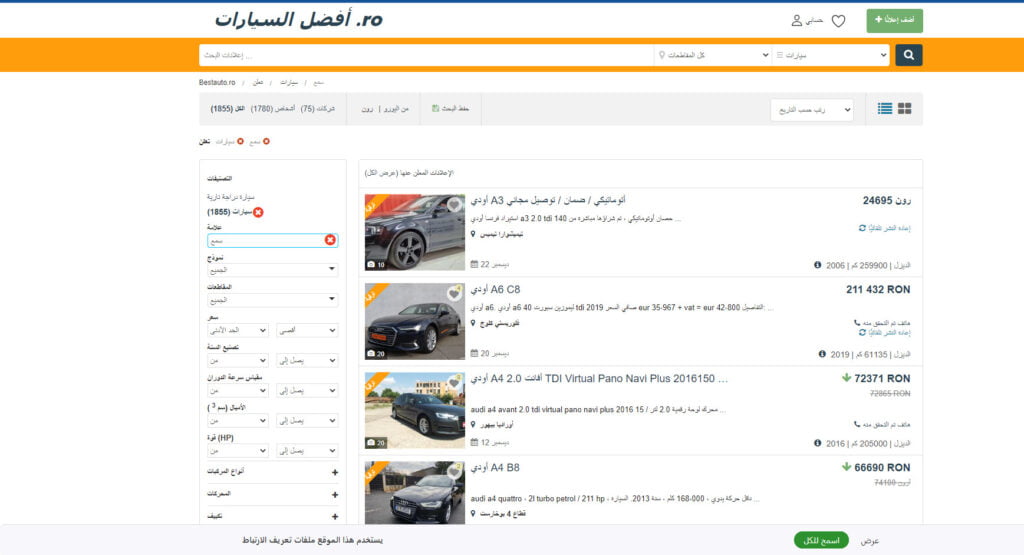Click the magnifier search button
The height and width of the screenshot is (555, 1024).
tap(908, 55)
